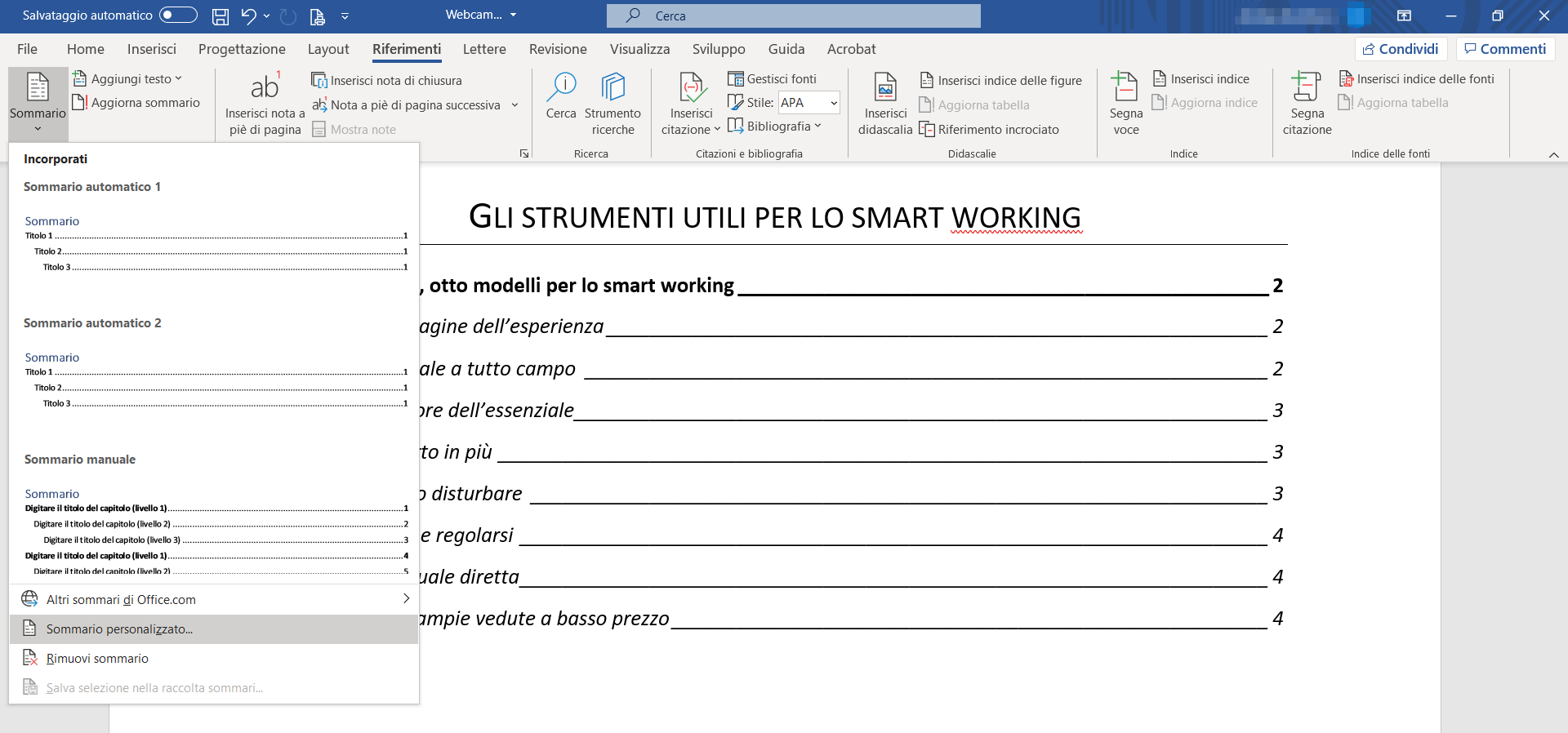Collapse the ribbon with the chevron

[1553, 155]
